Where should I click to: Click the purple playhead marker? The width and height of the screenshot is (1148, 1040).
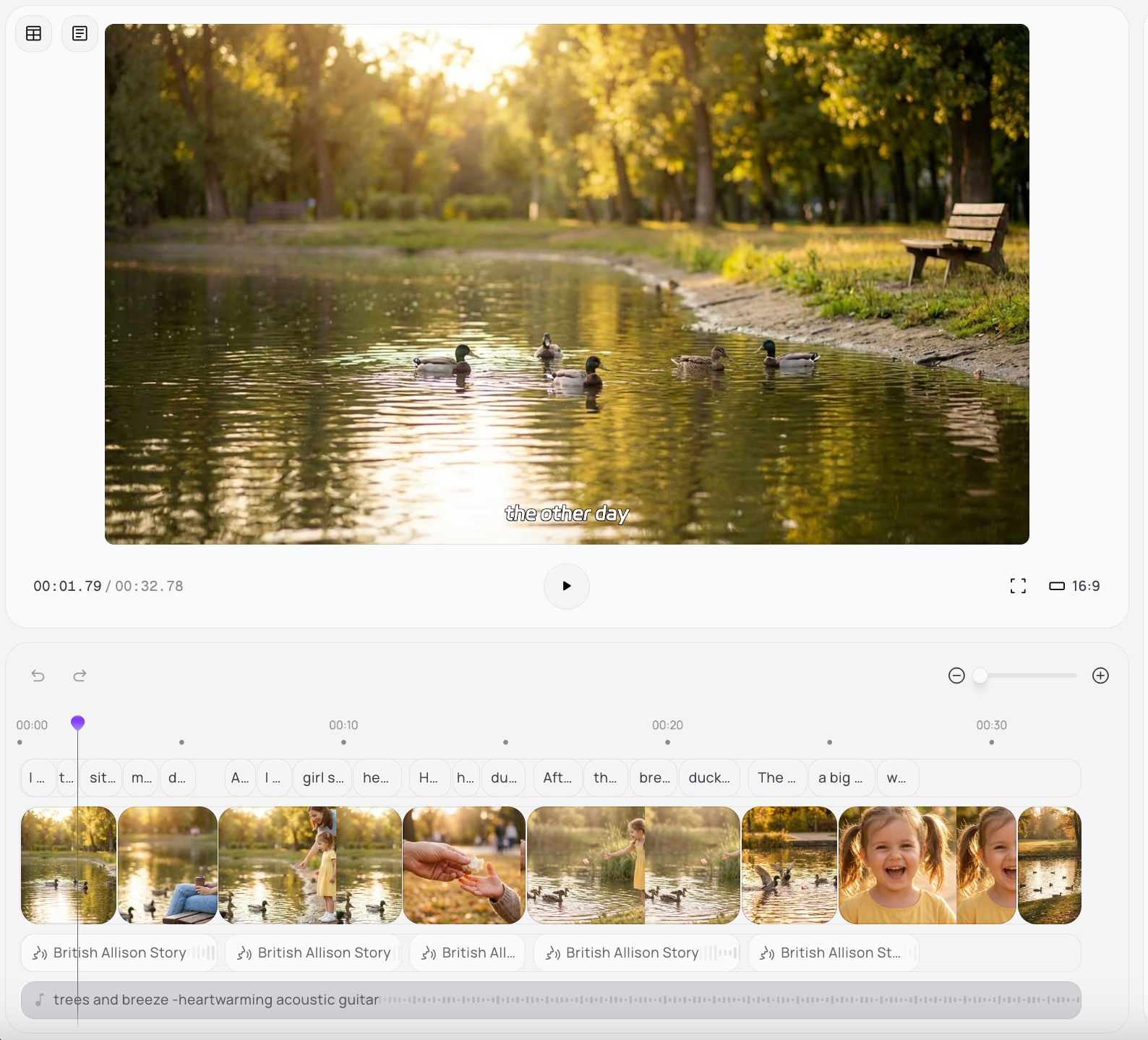(78, 723)
